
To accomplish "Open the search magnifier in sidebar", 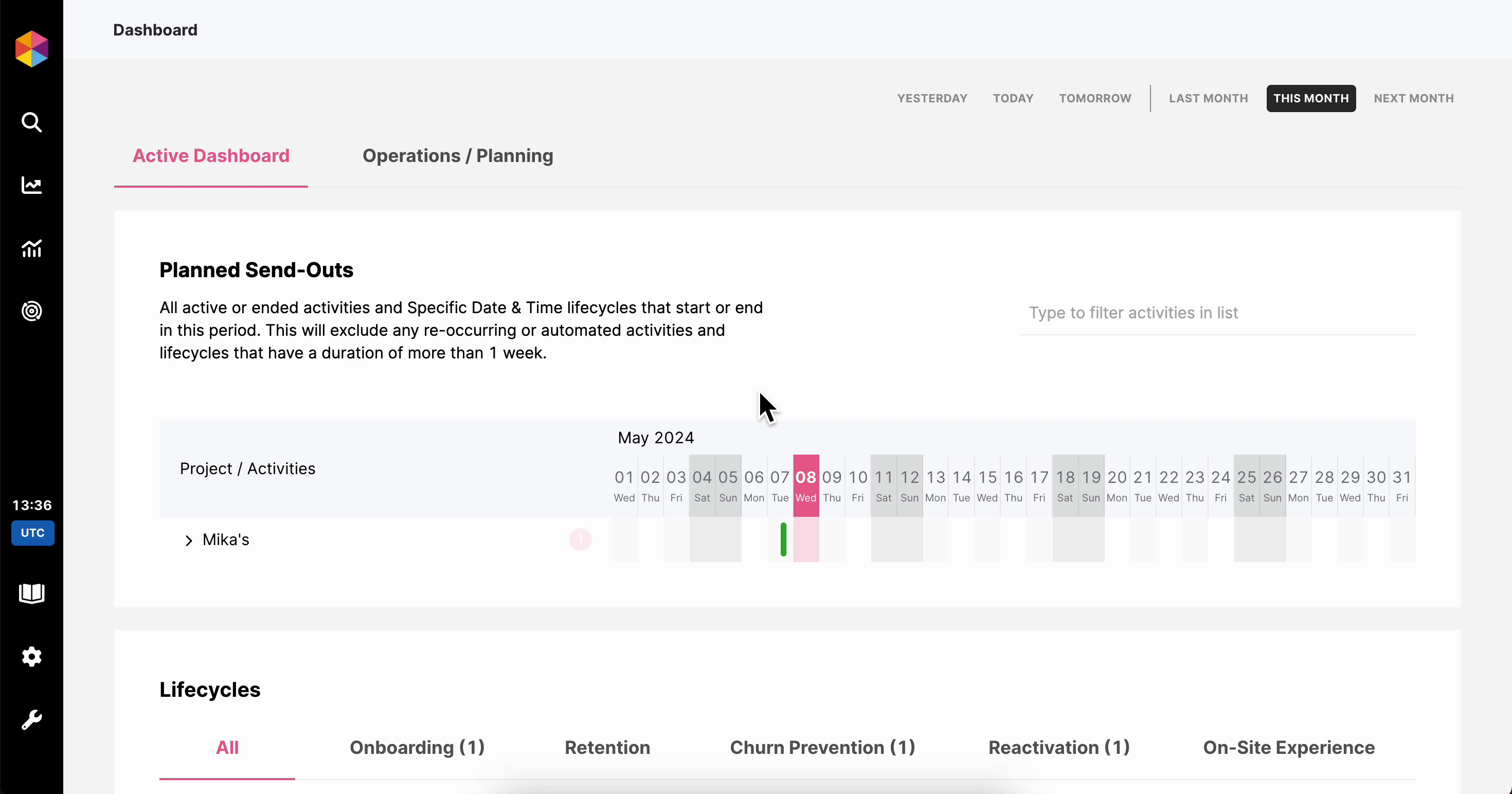I will point(32,122).
